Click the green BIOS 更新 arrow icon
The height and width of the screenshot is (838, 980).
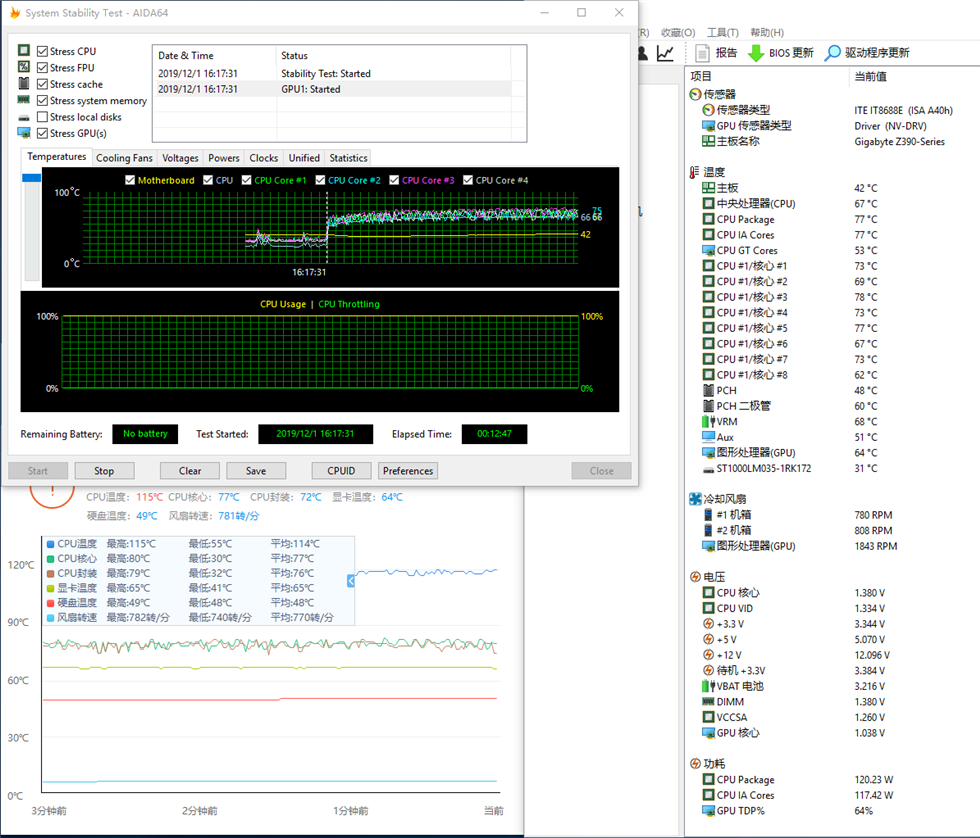(757, 53)
